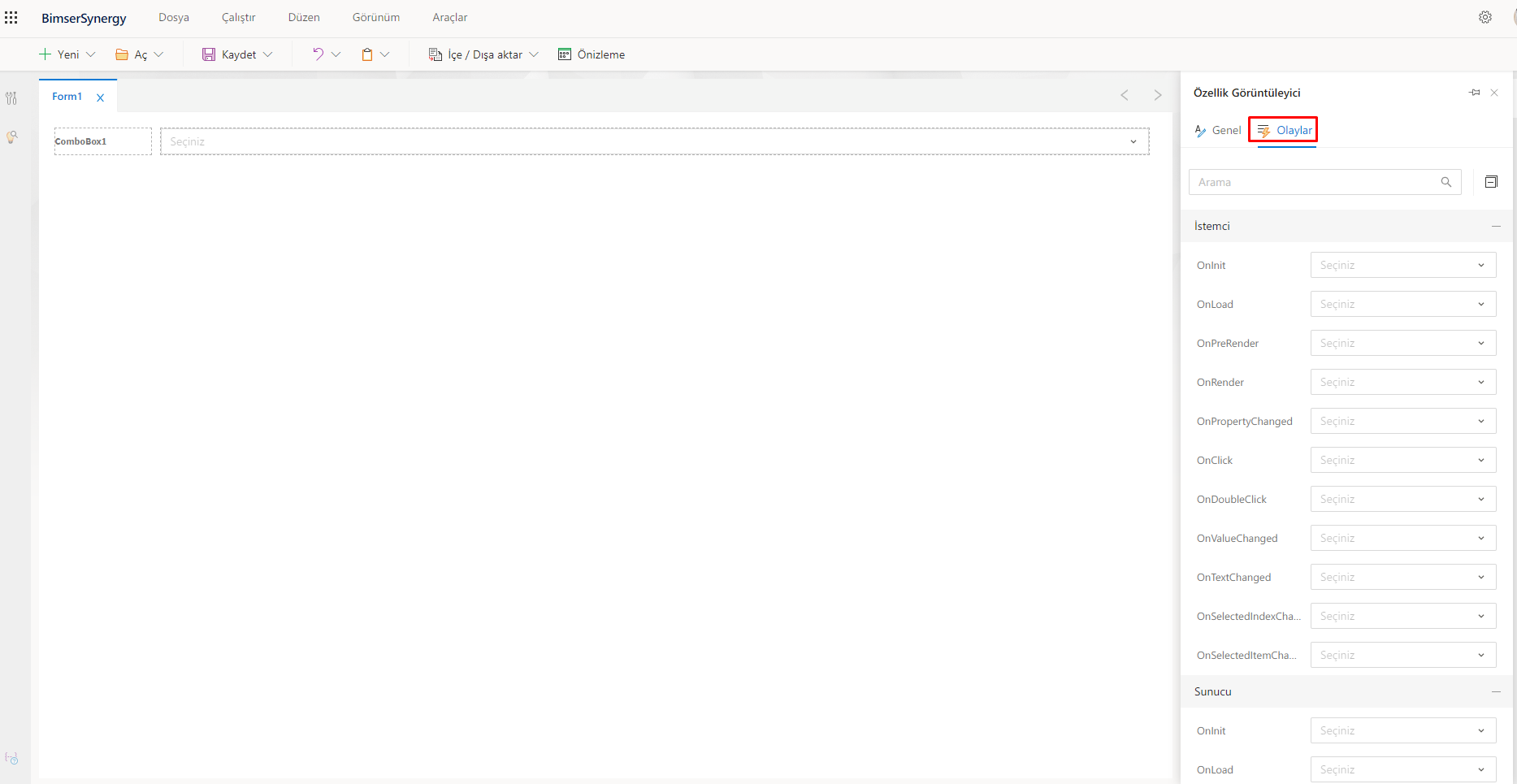The height and width of the screenshot is (784, 1517).
Task: Click the lightbulb icon in left sidebar
Action: 11,137
